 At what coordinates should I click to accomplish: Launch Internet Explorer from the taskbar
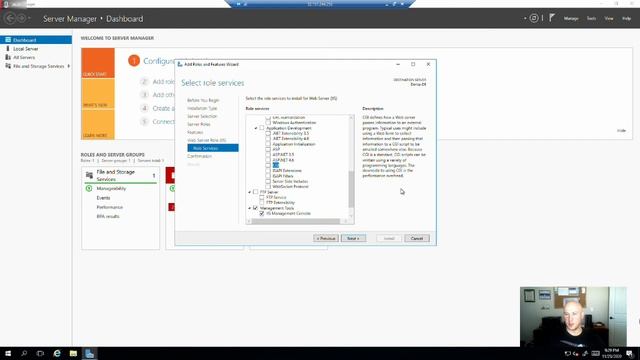57,353
